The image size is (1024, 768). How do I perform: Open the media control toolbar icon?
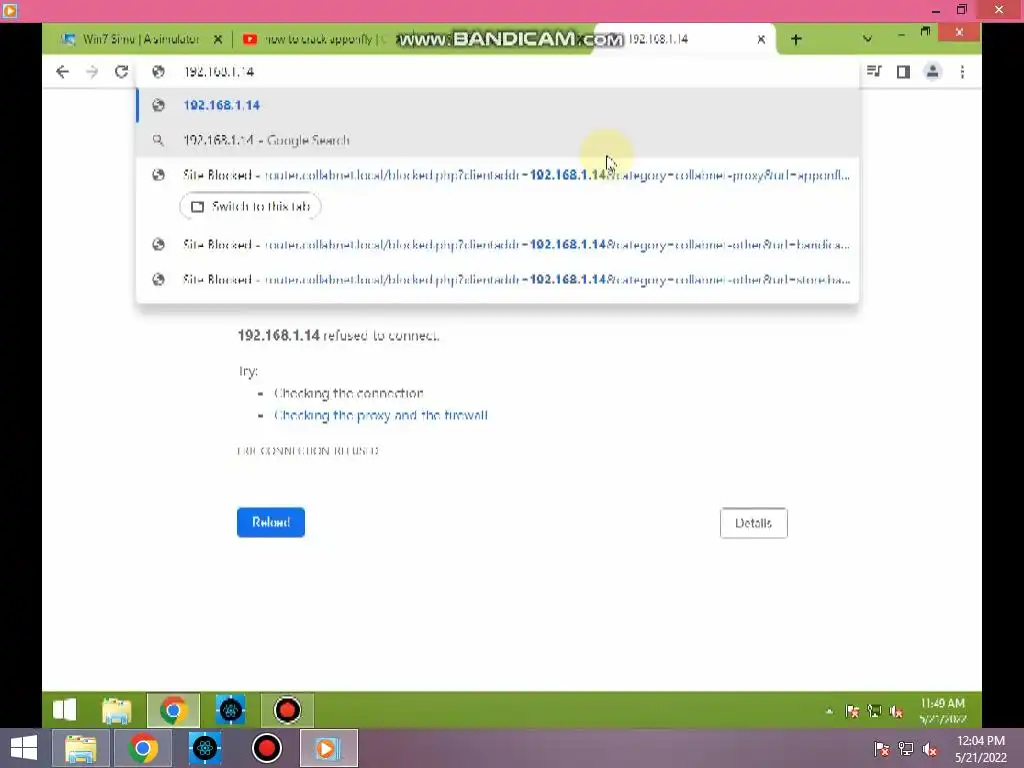coord(874,72)
